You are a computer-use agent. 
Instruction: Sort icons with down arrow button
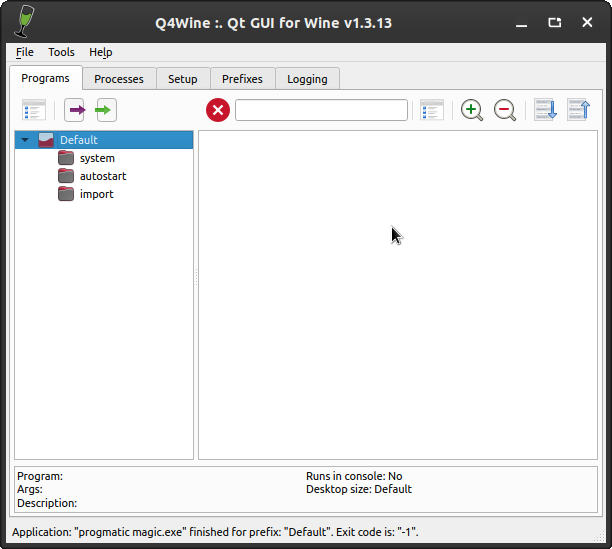(x=545, y=110)
